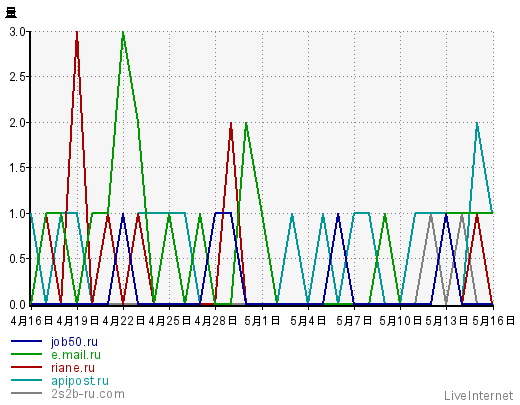
Task: Click the blue job50.ru legend color line
Action: click(x=26, y=341)
